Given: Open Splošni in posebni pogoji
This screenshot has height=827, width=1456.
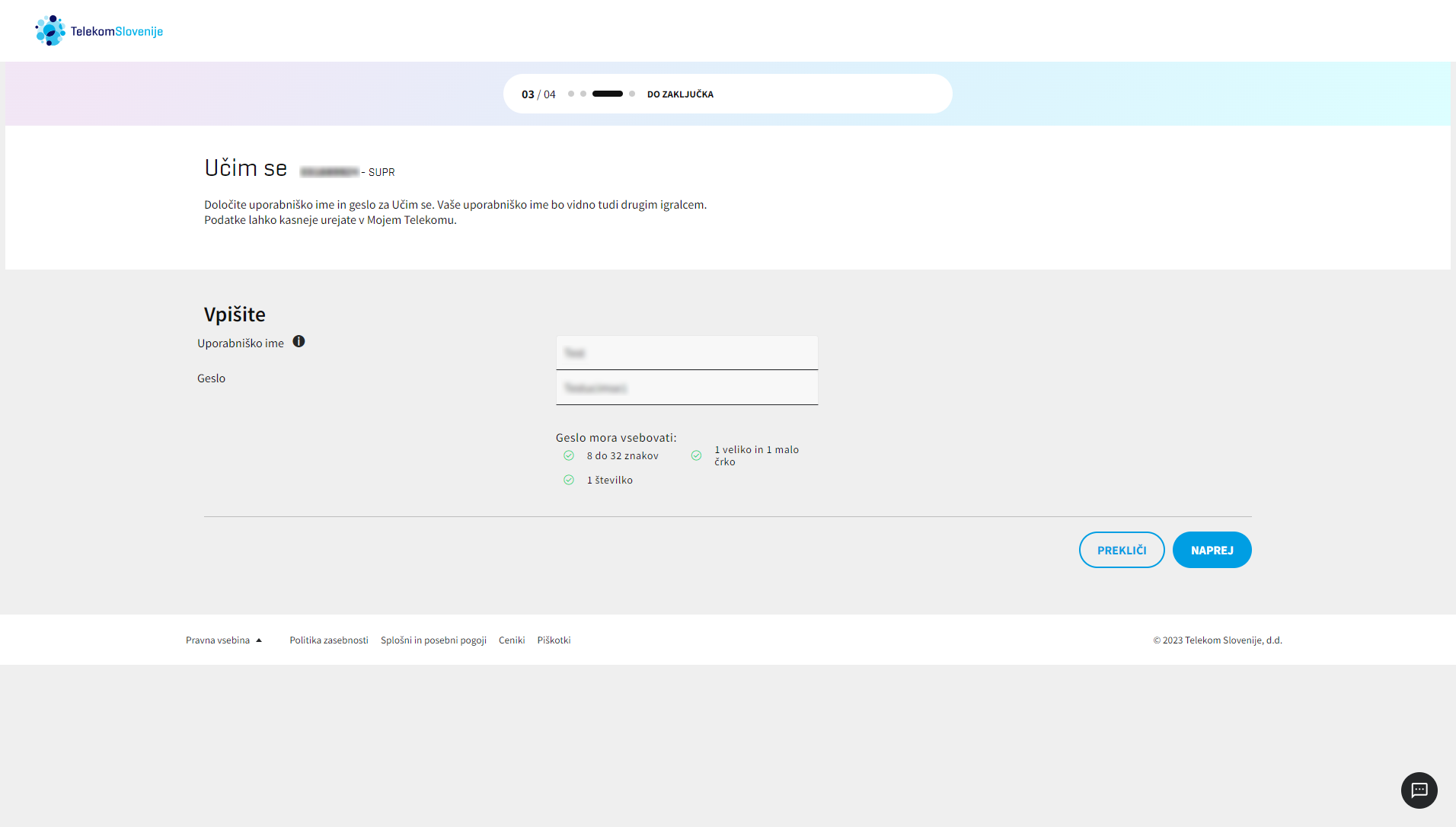Looking at the screenshot, I should click(x=433, y=640).
